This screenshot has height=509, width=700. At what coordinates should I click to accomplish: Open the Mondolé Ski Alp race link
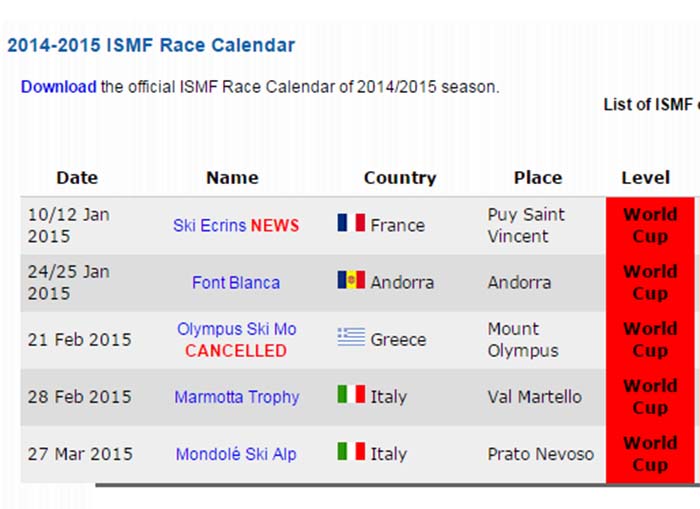pyautogui.click(x=236, y=454)
